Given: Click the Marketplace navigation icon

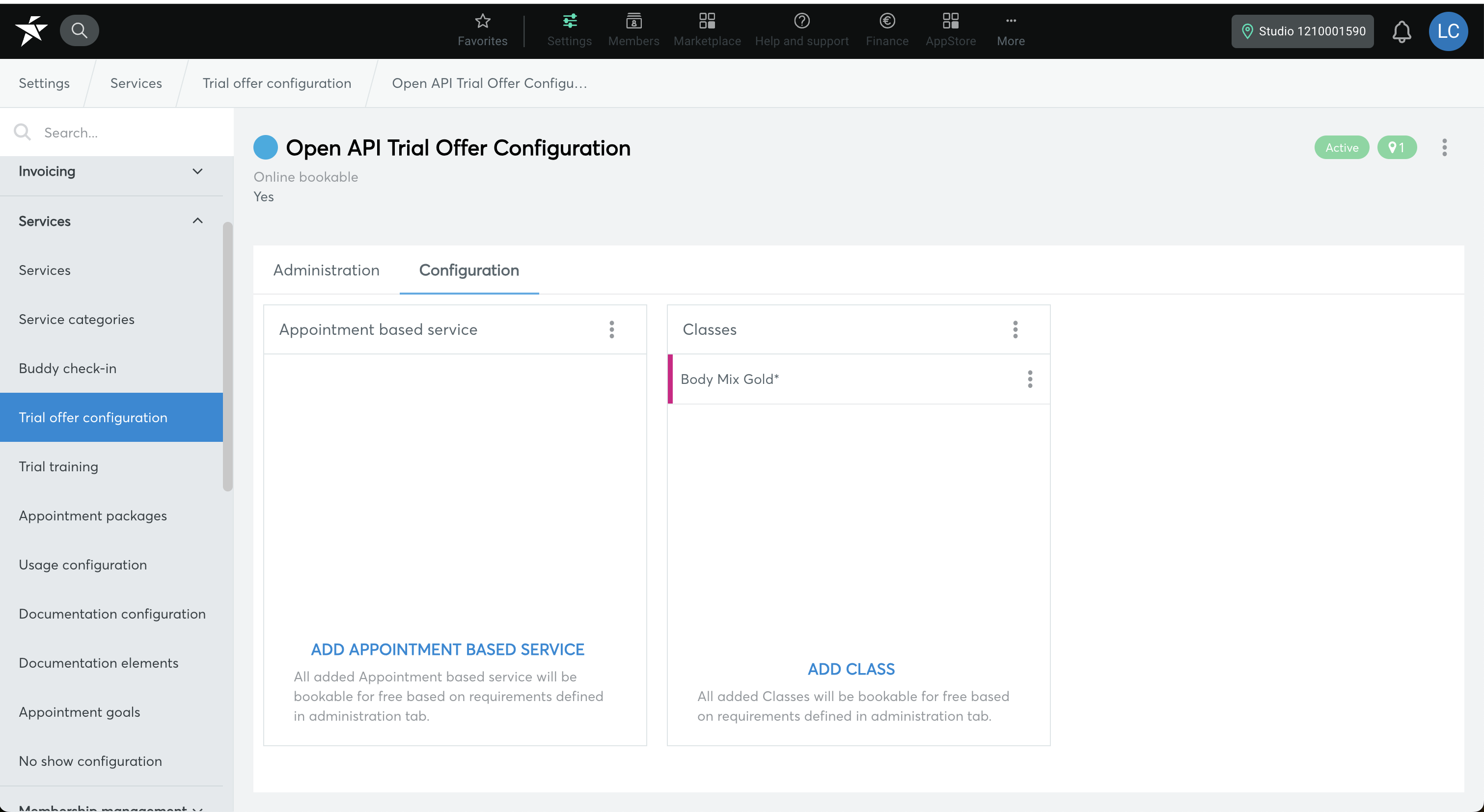Looking at the screenshot, I should [x=707, y=30].
